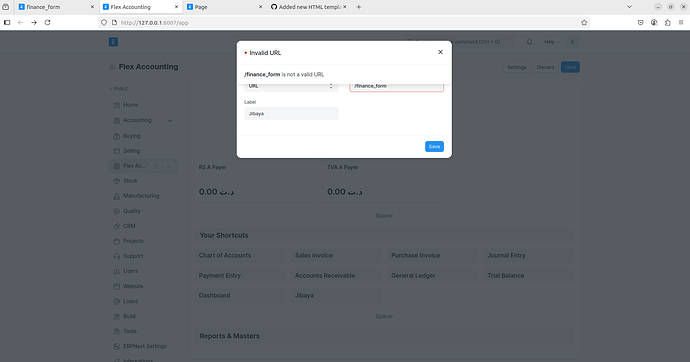Click the blue Save button in dialog

[434, 146]
